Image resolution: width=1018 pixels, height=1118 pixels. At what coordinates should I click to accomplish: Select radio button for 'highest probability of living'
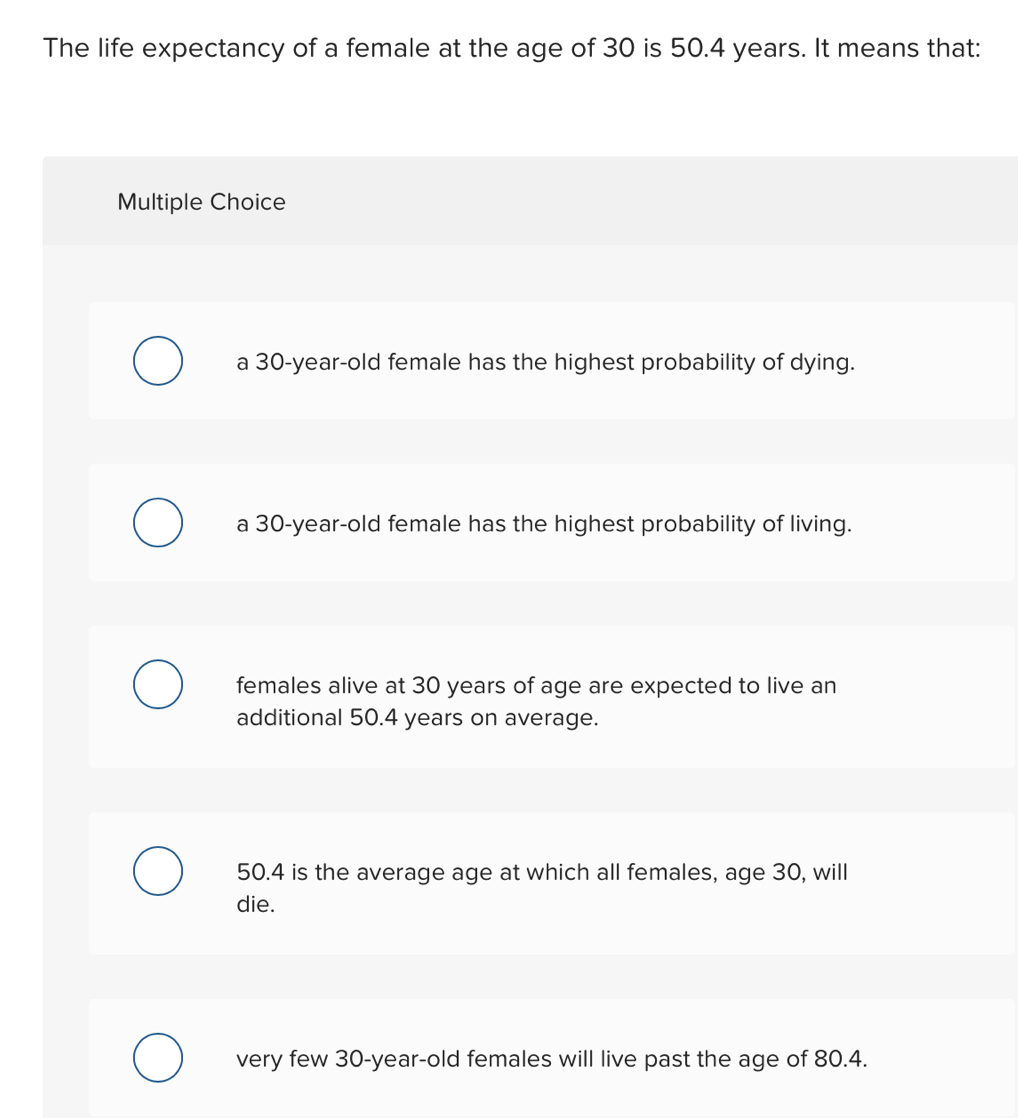click(x=158, y=524)
